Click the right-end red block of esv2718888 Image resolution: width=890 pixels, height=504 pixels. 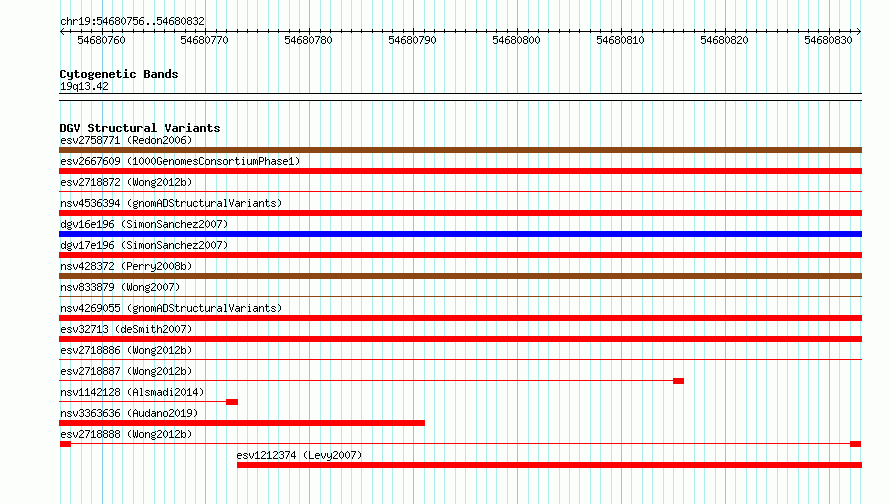[855, 444]
